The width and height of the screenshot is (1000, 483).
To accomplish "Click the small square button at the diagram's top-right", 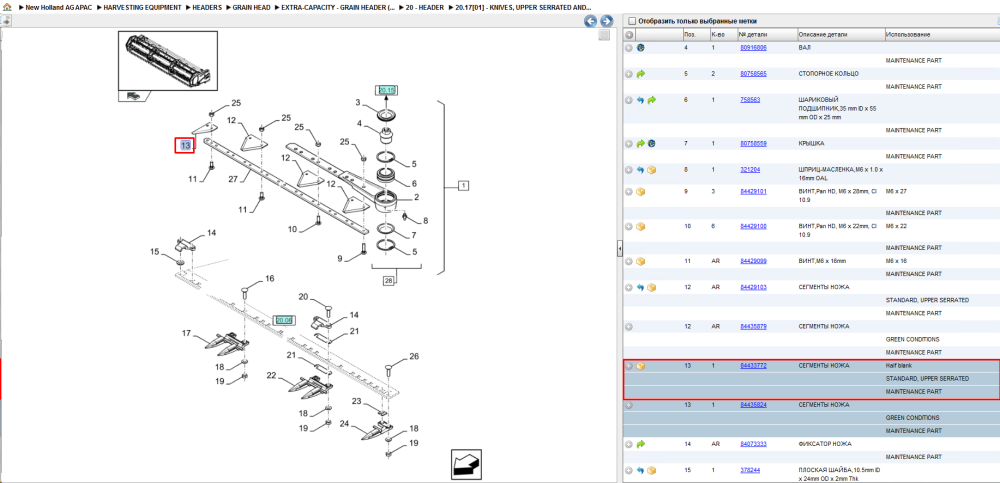I will (x=603, y=36).
